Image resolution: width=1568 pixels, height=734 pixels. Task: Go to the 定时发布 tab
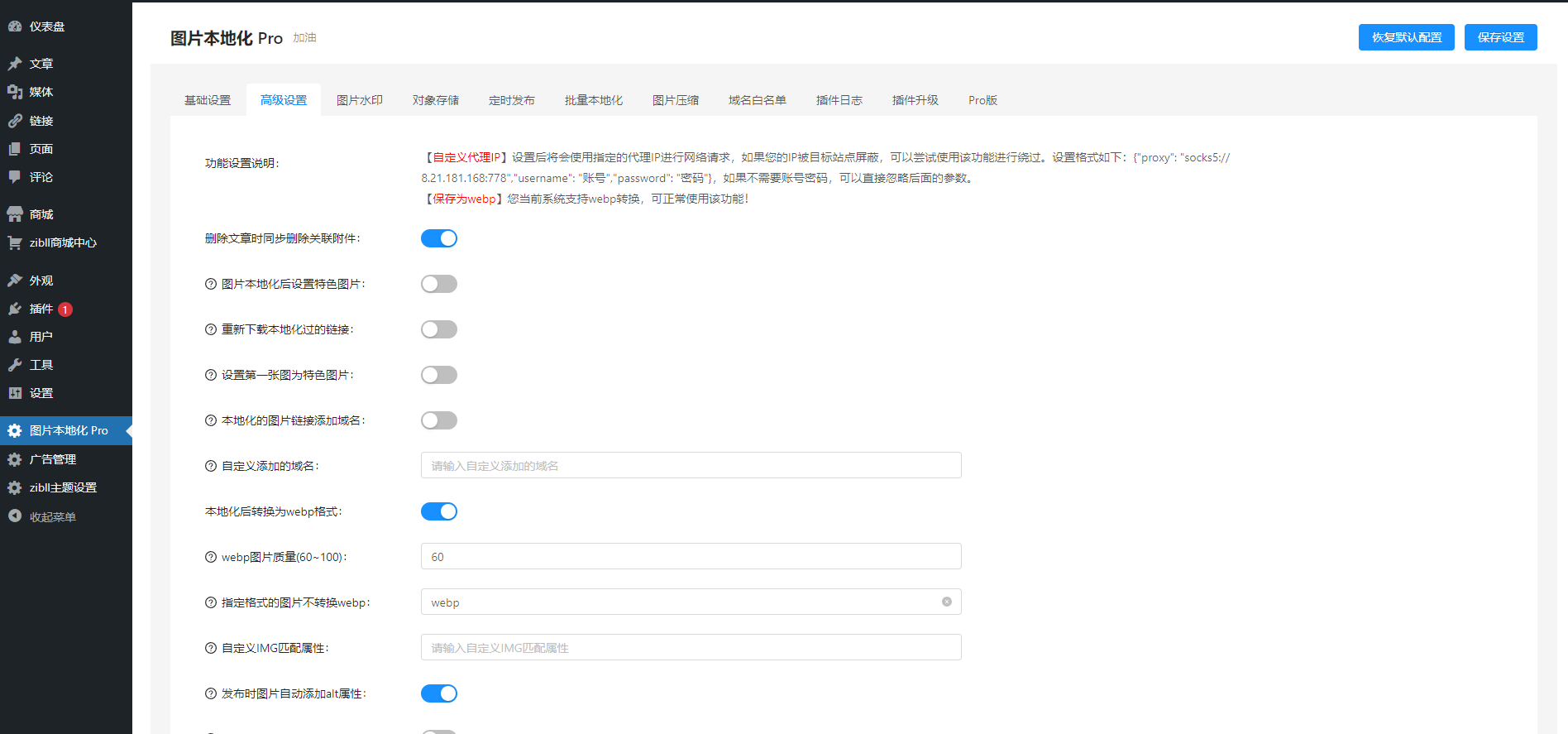tap(512, 100)
